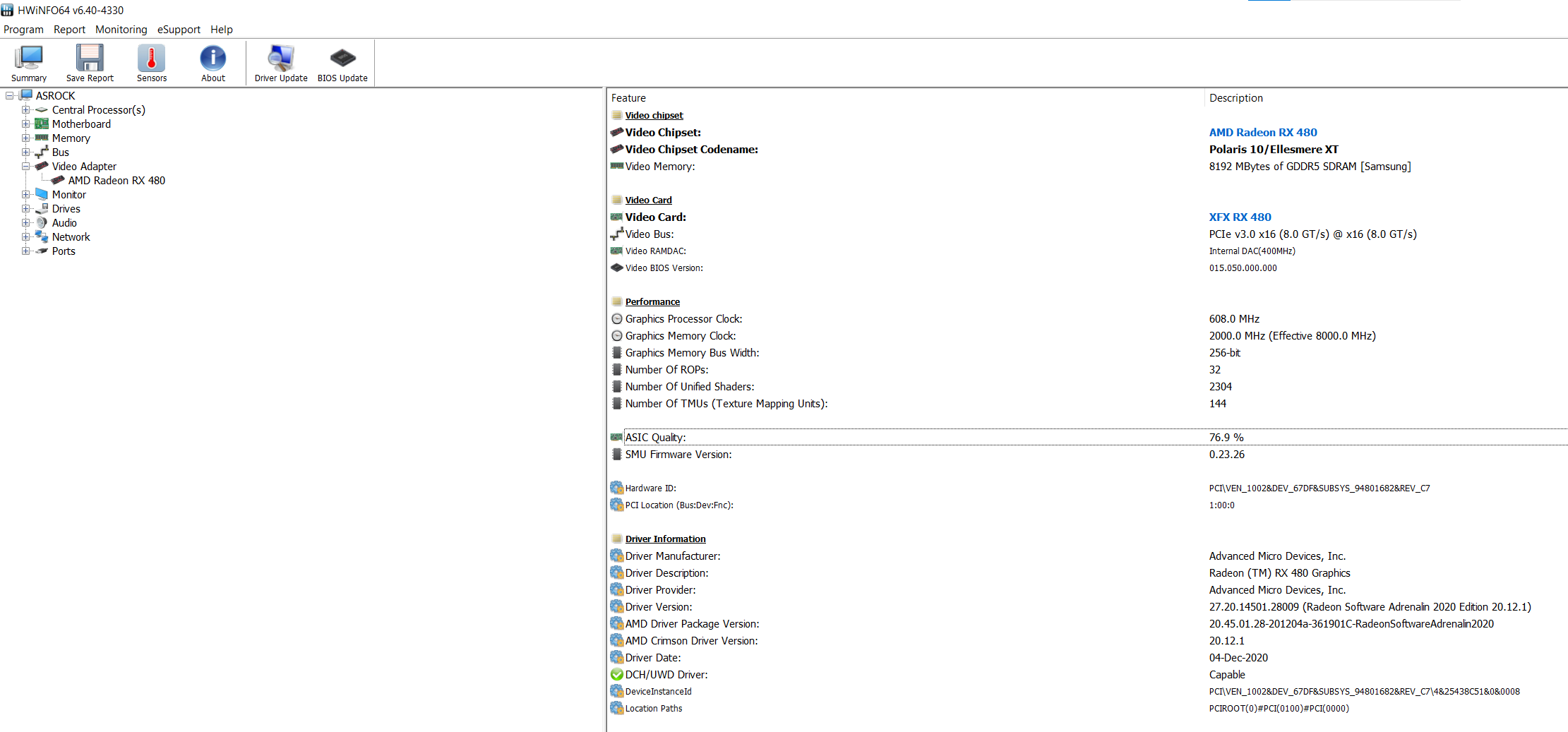Viewport: 1568px width, 732px height.
Task: Collapse the ASROCK root node
Action: [9, 96]
